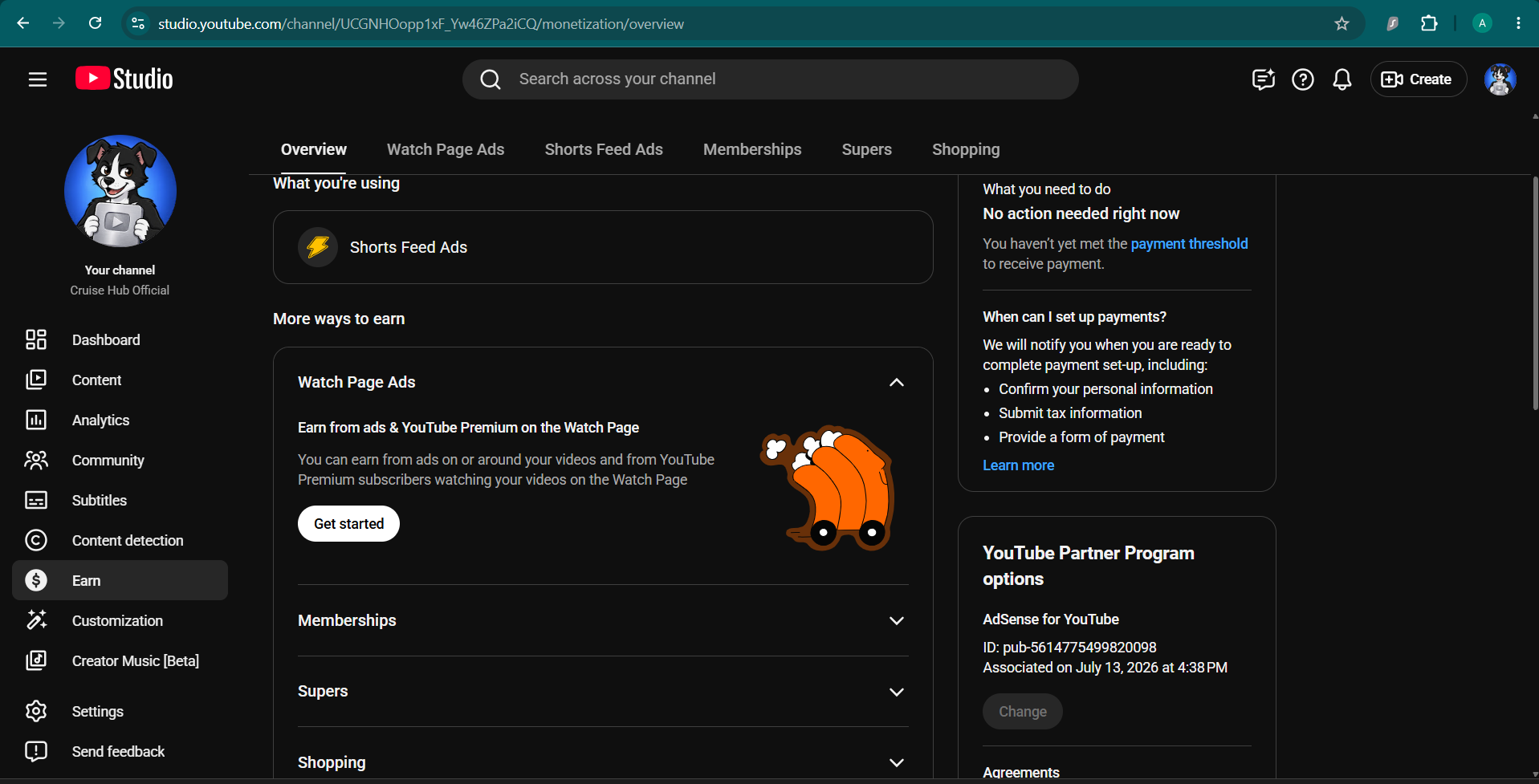Screen dimensions: 1539x784
Task: Click the Chrome profile A icon
Action: (x=1482, y=23)
